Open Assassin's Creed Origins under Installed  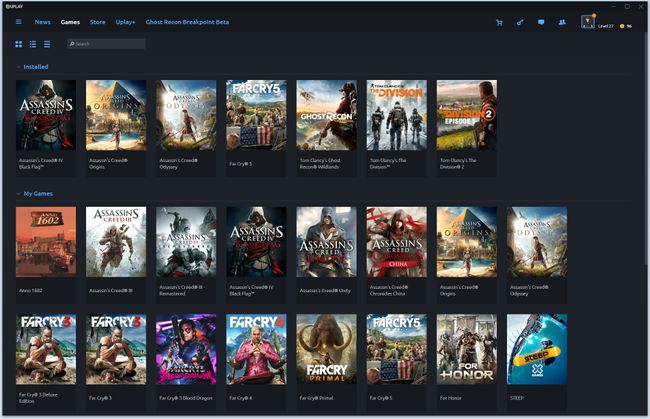point(116,128)
